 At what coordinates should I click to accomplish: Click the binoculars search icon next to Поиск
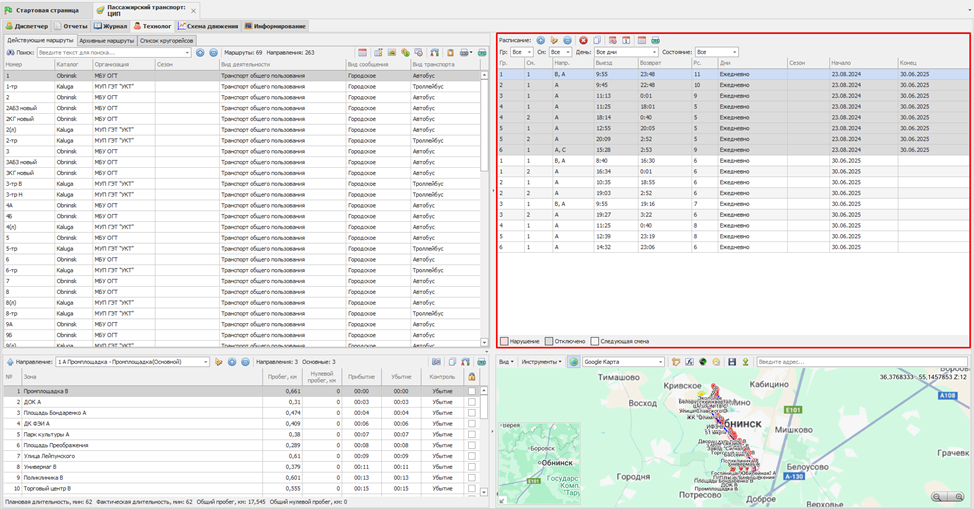(x=10, y=53)
